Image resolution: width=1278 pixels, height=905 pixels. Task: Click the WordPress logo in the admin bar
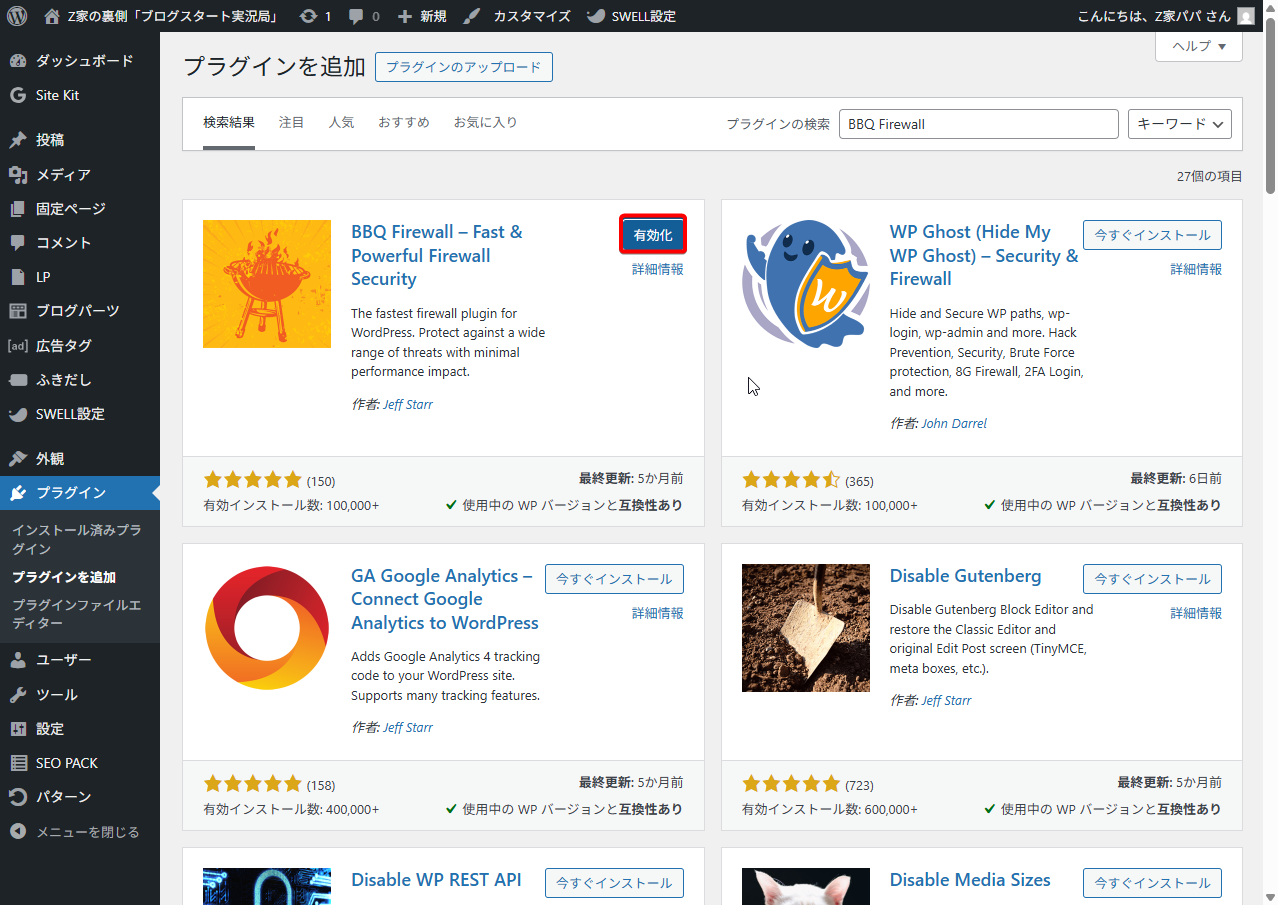click(x=17, y=16)
